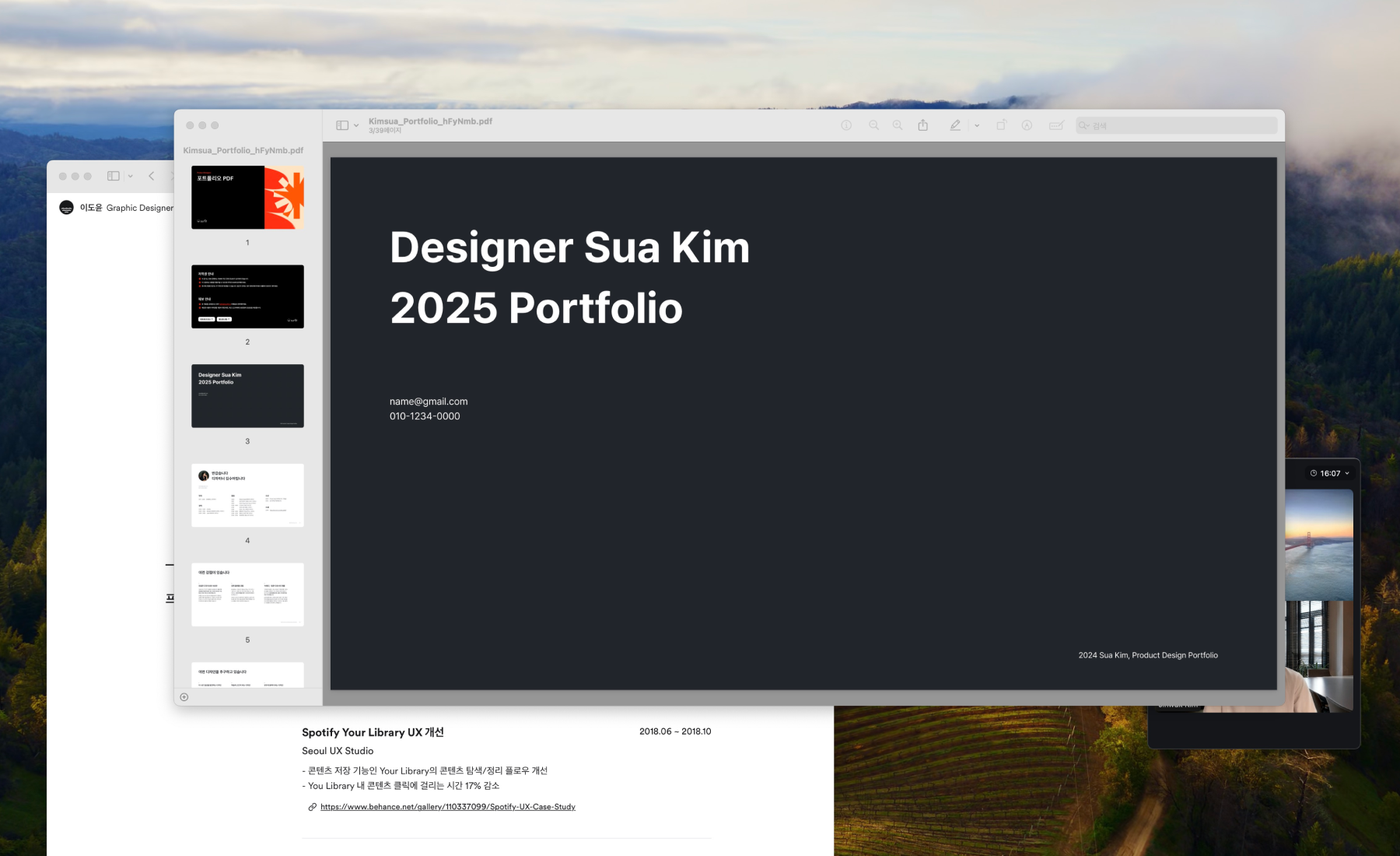Click the Kimsua_Portfolio_hFyNmb.pdf title in the toolbar
Viewport: 1400px width, 856px height.
(430, 121)
